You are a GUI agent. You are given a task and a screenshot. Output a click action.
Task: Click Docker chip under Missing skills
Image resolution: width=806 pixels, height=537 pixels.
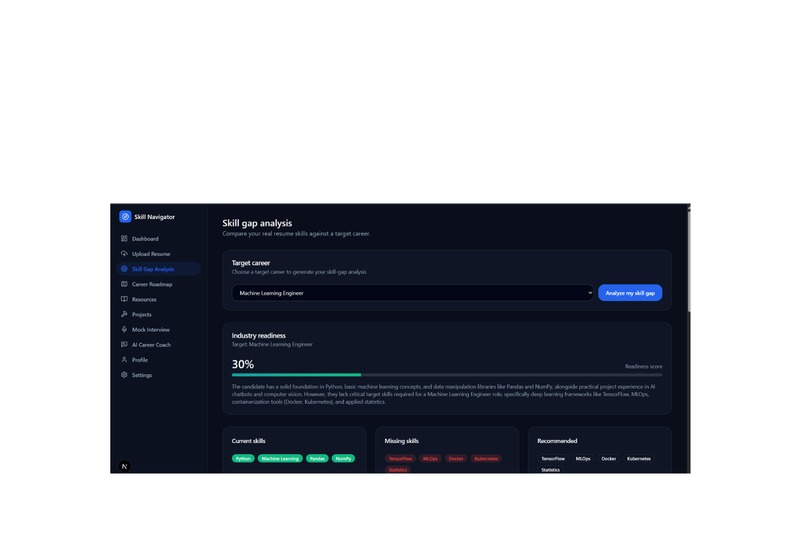pos(456,458)
